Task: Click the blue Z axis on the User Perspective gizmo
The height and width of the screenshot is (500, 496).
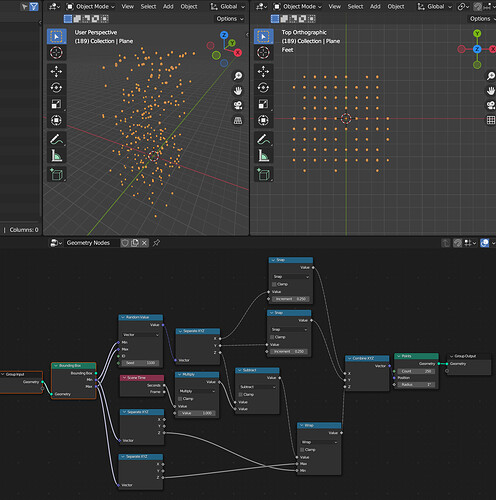Action: point(224,35)
